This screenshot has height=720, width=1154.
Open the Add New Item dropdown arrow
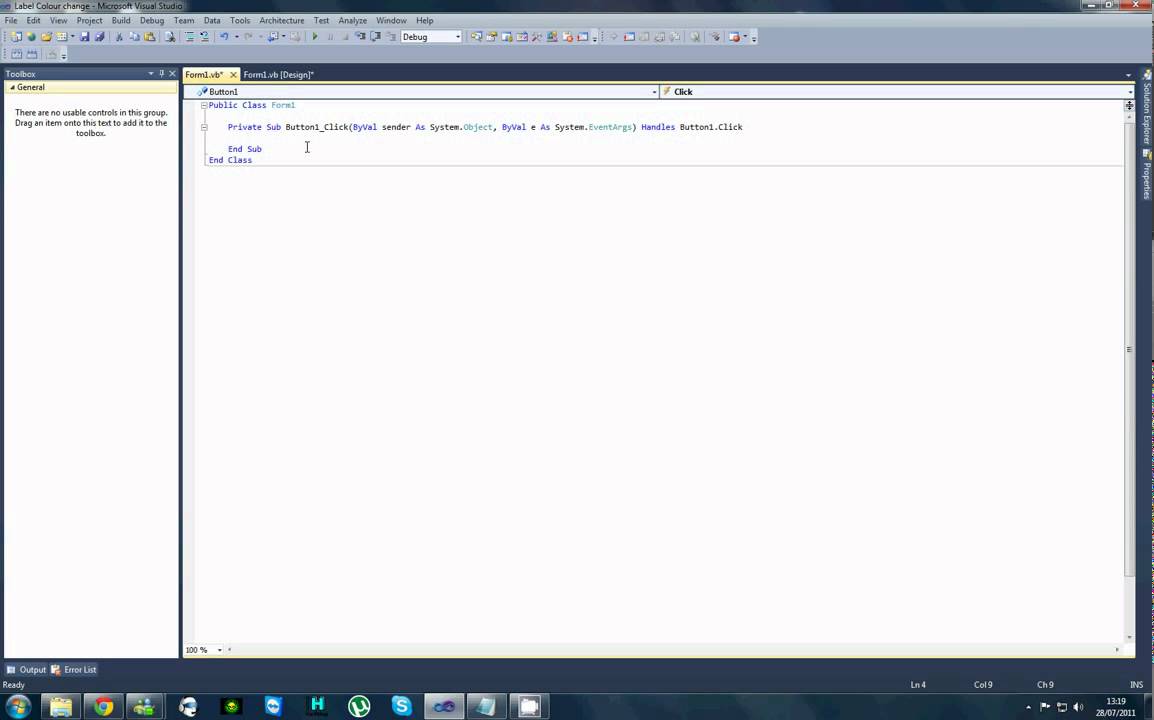(72, 36)
